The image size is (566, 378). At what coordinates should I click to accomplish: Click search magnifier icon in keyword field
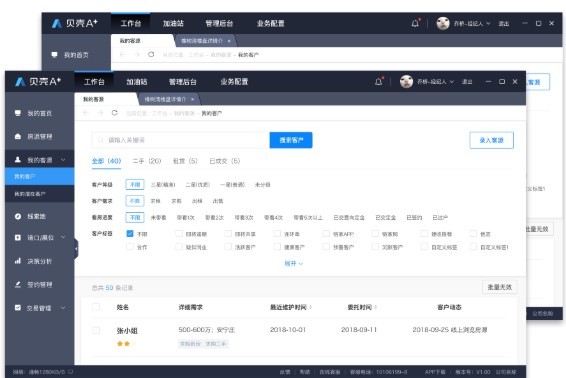(101, 140)
